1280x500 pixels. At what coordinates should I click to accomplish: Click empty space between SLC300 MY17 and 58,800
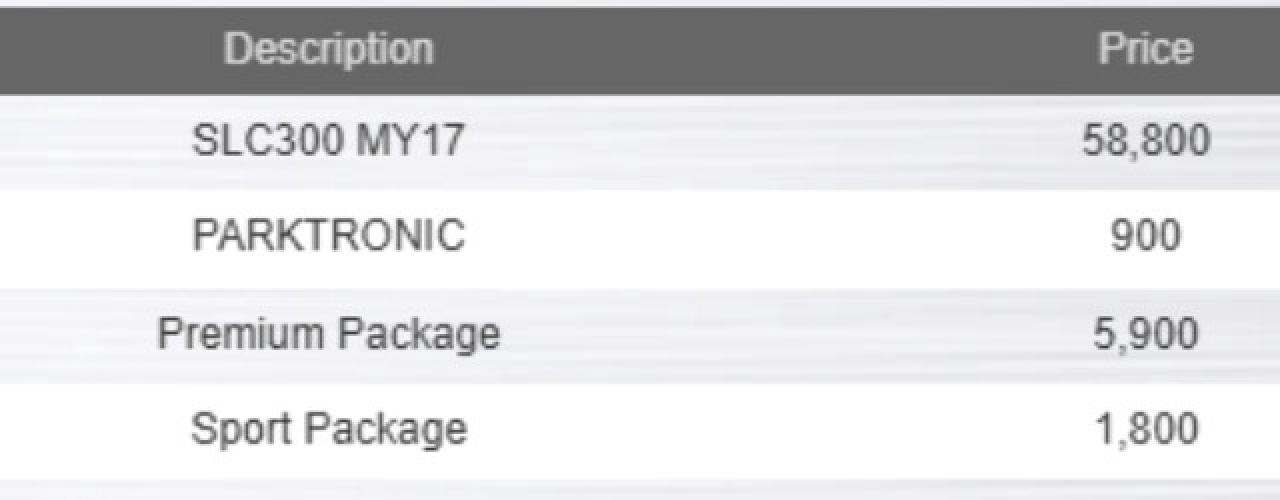pos(773,141)
